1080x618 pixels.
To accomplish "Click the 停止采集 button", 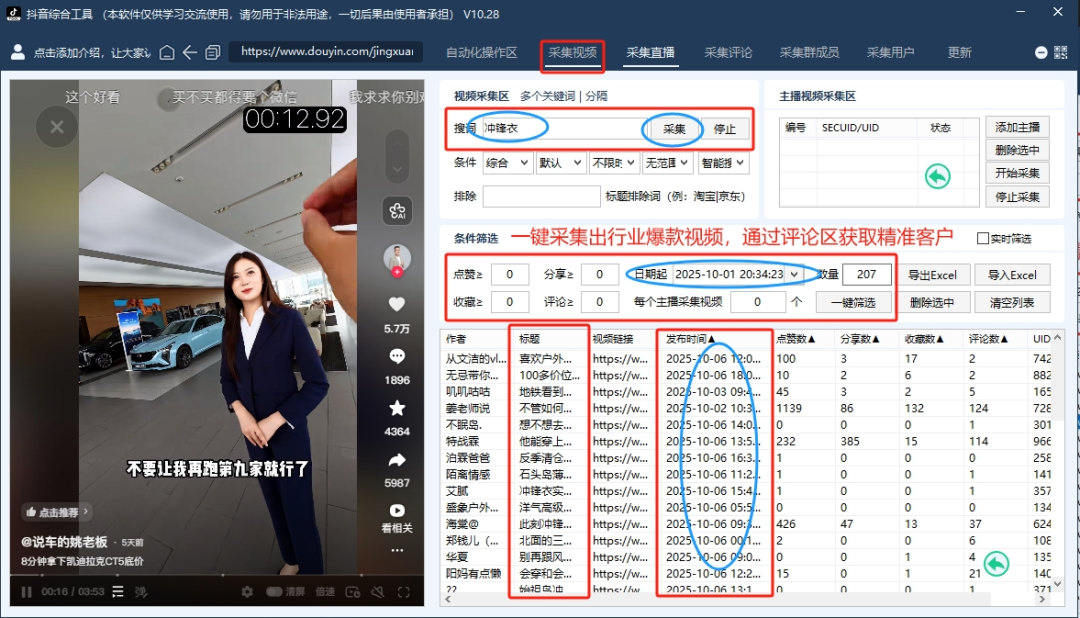I will tap(1017, 196).
